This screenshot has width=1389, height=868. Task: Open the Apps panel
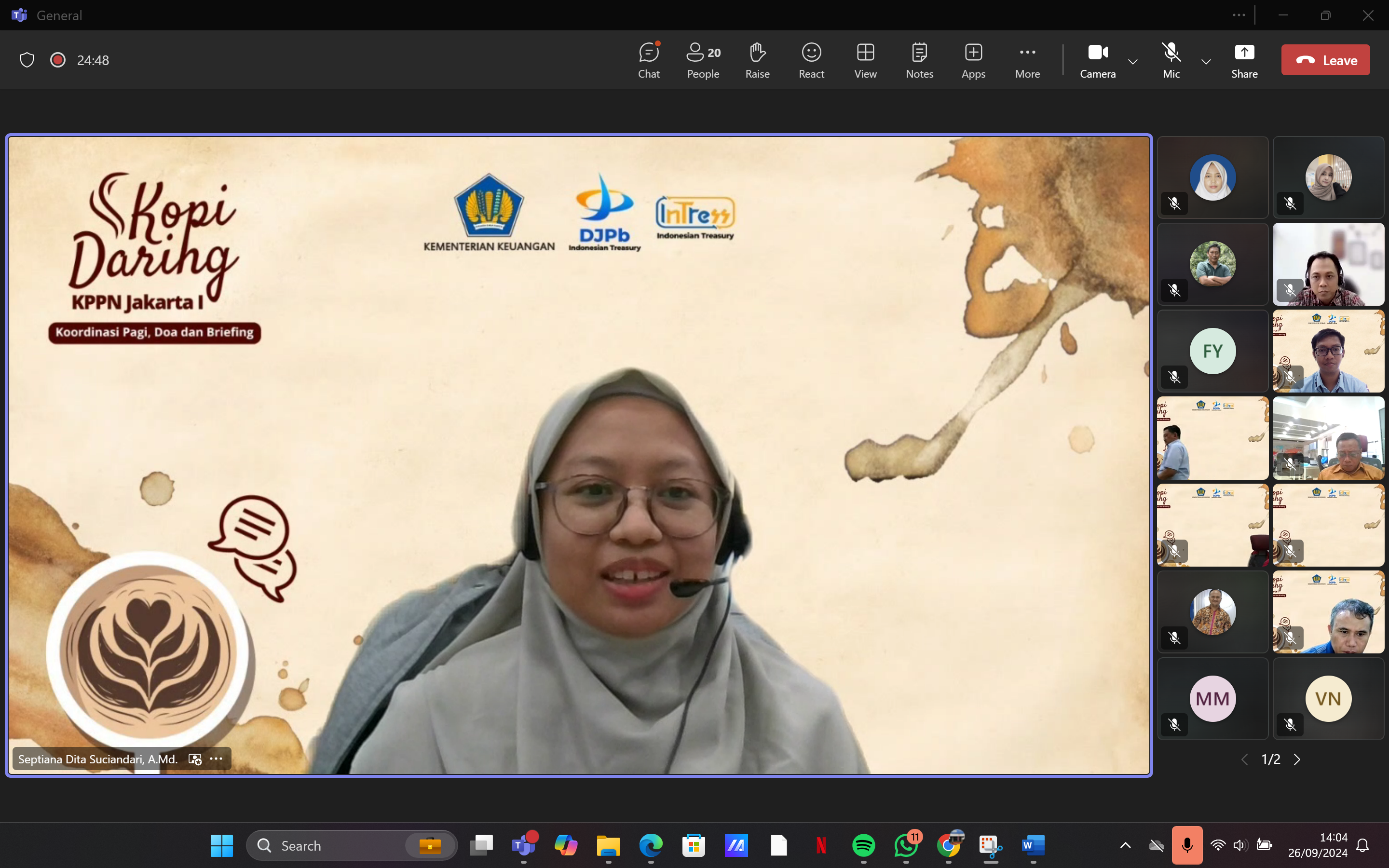[973, 60]
